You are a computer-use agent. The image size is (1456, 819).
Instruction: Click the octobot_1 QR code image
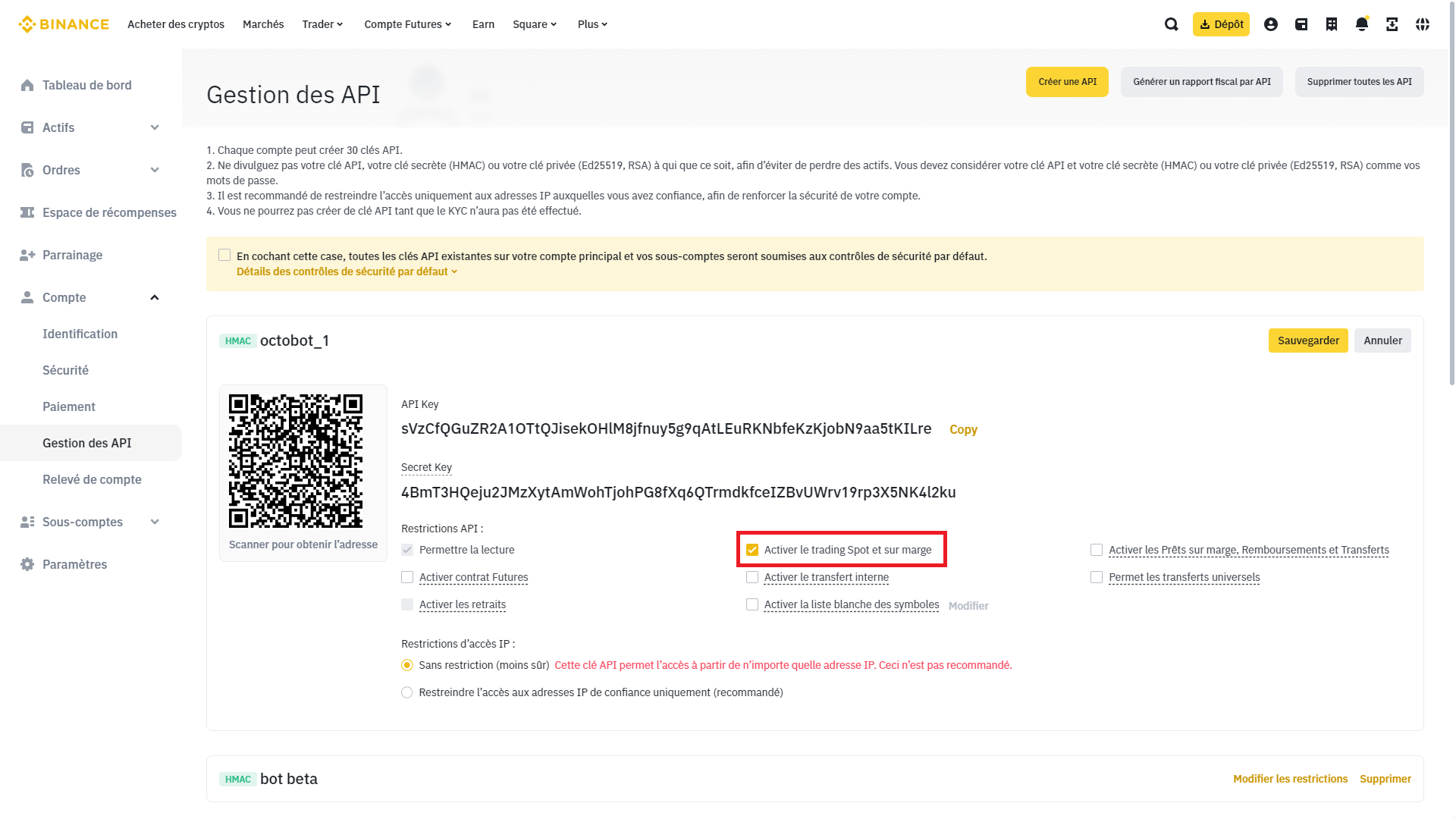point(296,461)
